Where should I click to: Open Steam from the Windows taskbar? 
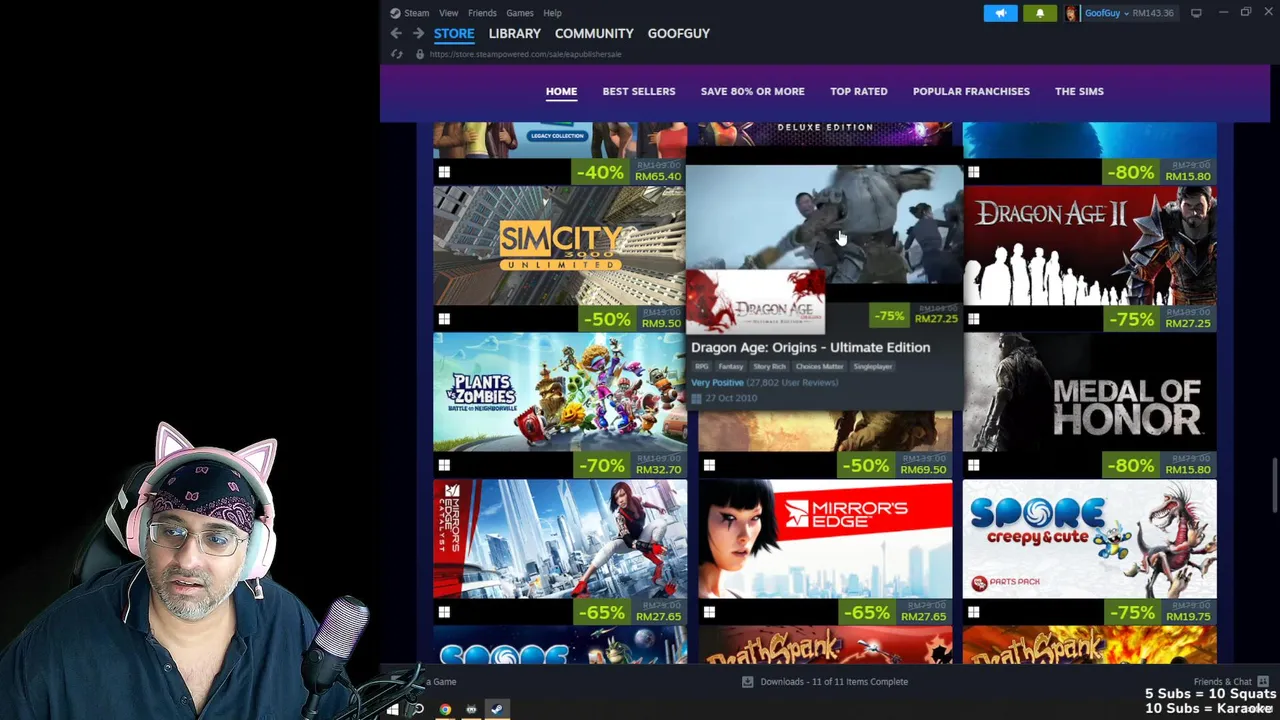pos(497,709)
